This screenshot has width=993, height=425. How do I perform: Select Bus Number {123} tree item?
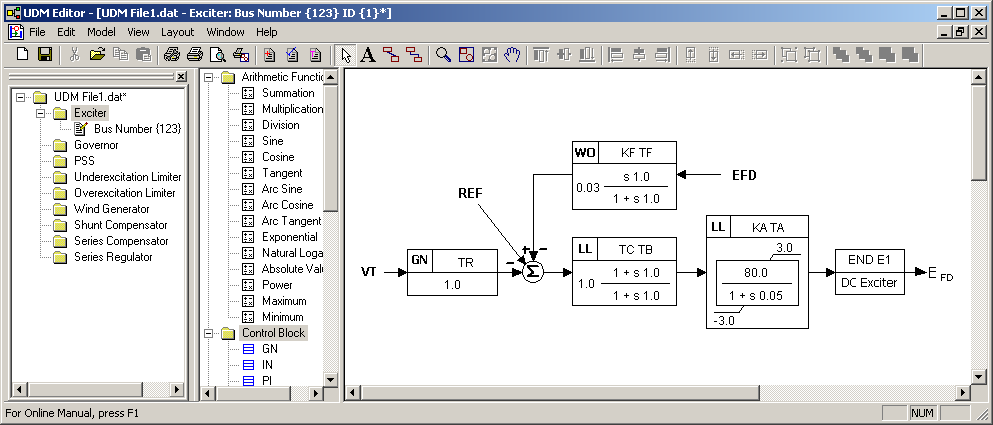(x=137, y=129)
